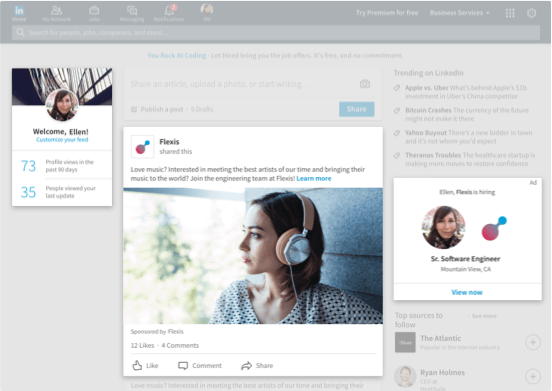Click the blue Share button
Viewport: 552px width, 391px height.
click(357, 109)
